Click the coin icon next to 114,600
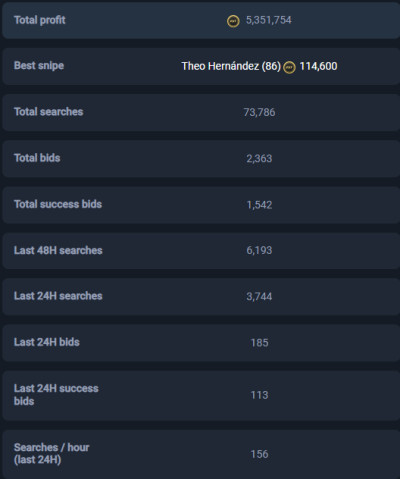Image resolution: width=400 pixels, height=479 pixels. [289, 67]
